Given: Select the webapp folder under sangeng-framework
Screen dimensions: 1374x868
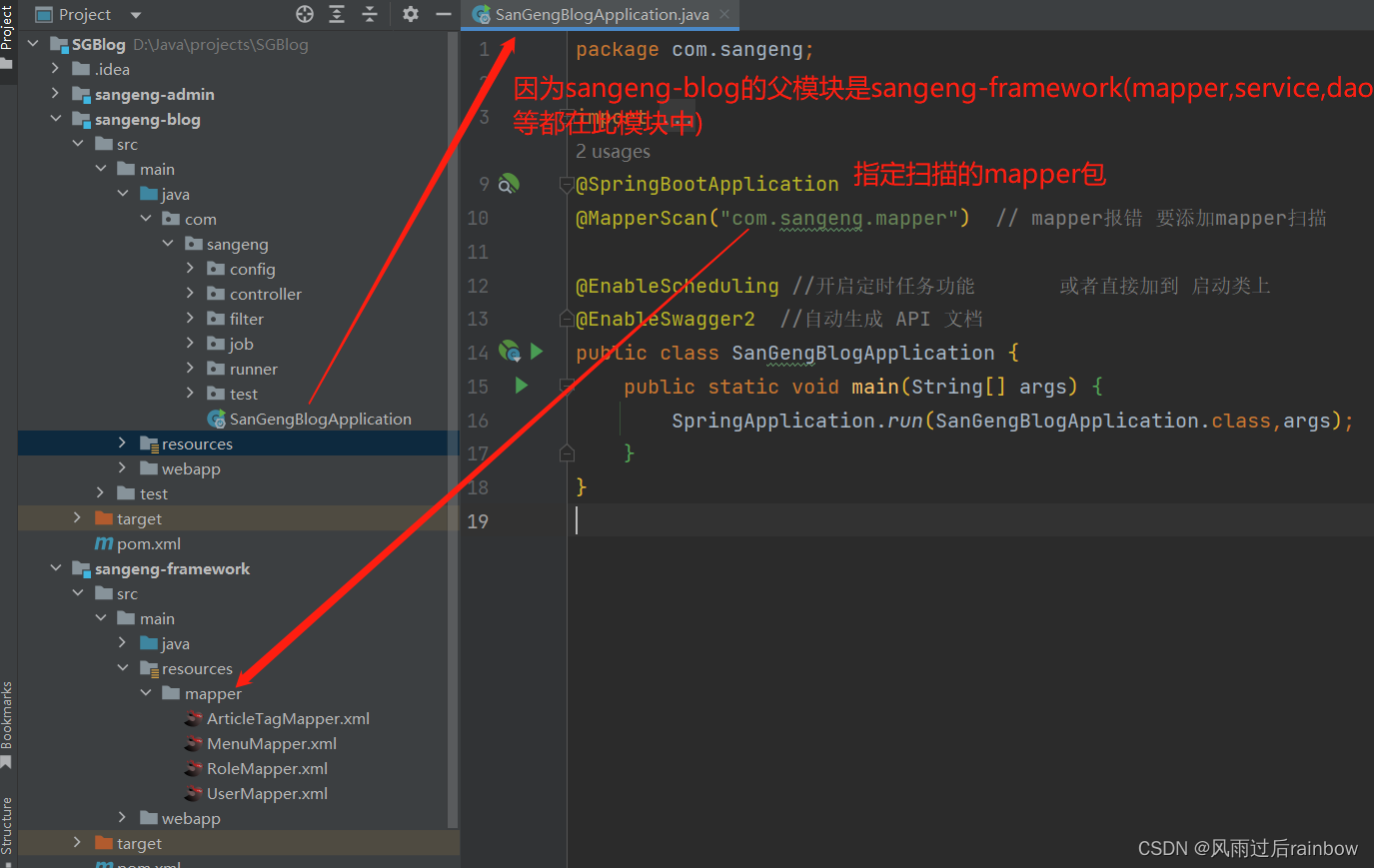Looking at the screenshot, I should click(190, 818).
